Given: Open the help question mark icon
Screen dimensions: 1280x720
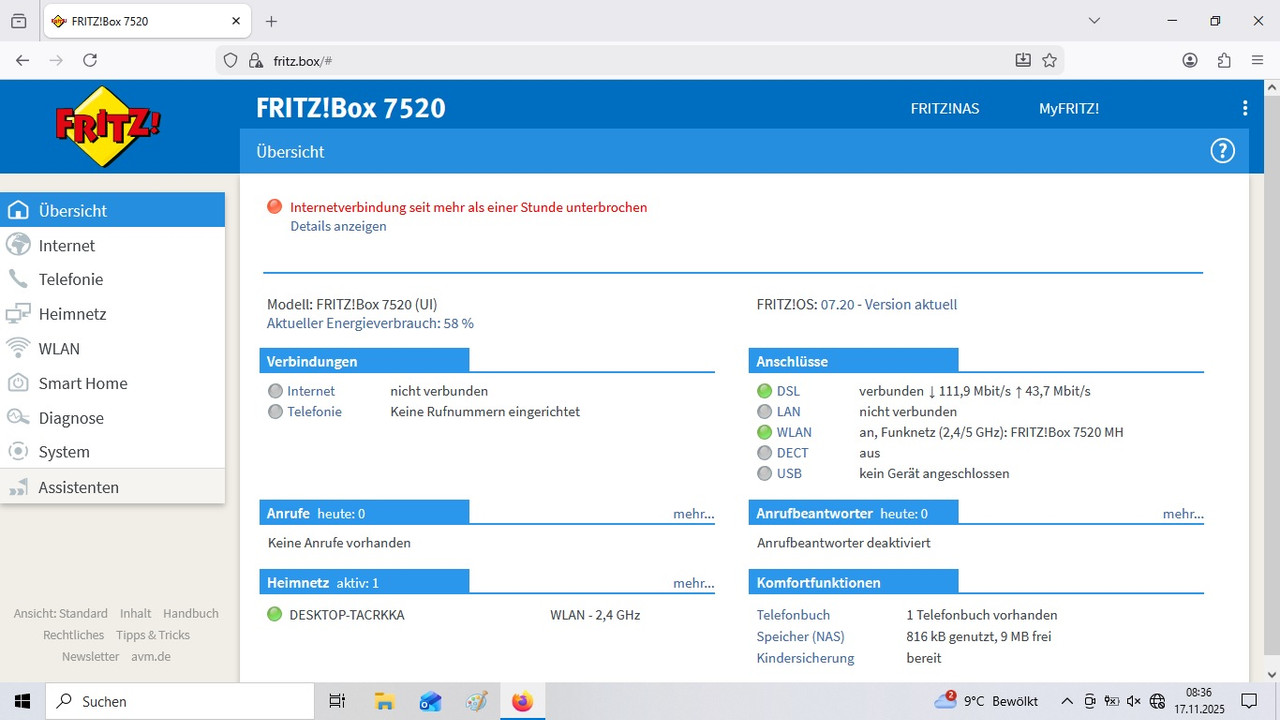Looking at the screenshot, I should 1222,151.
